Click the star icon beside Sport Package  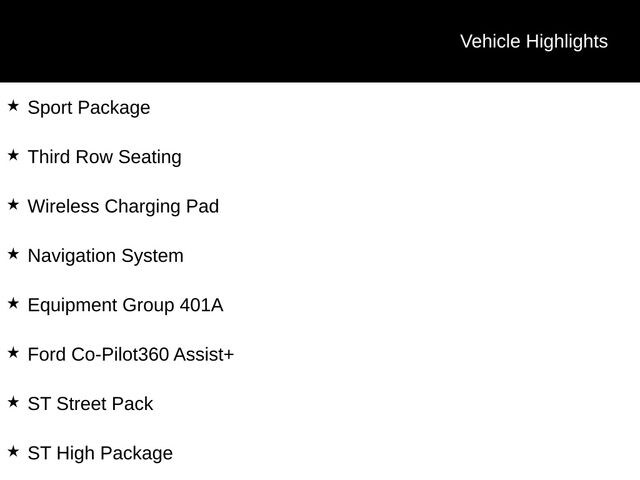pos(13,106)
